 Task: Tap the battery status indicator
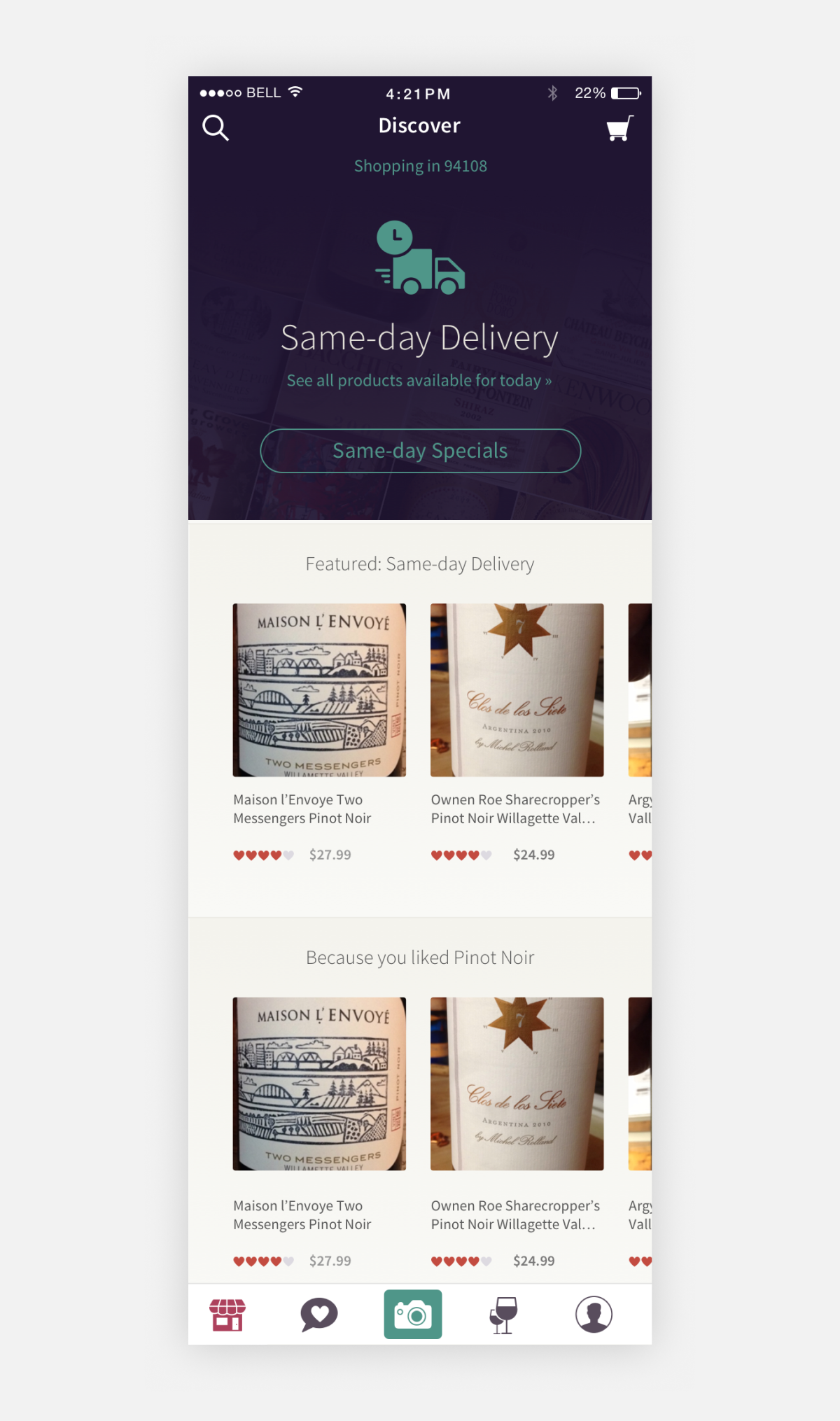coord(626,93)
